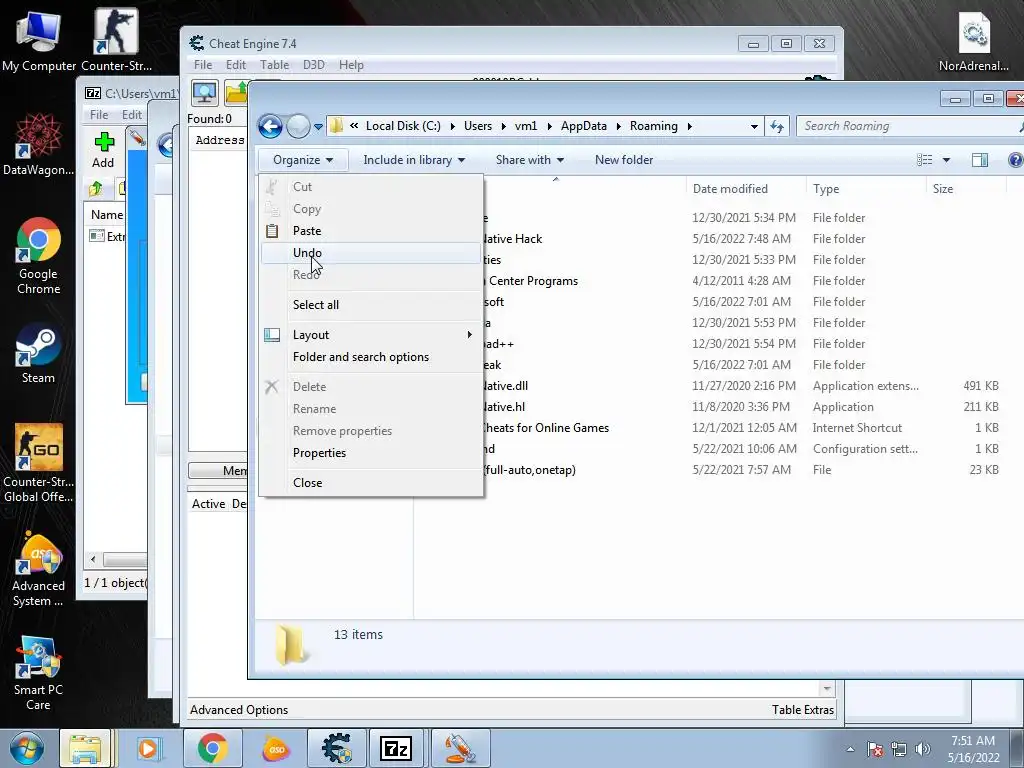Open Windows Media Player taskbar icon
The image size is (1024, 768).
[148, 748]
